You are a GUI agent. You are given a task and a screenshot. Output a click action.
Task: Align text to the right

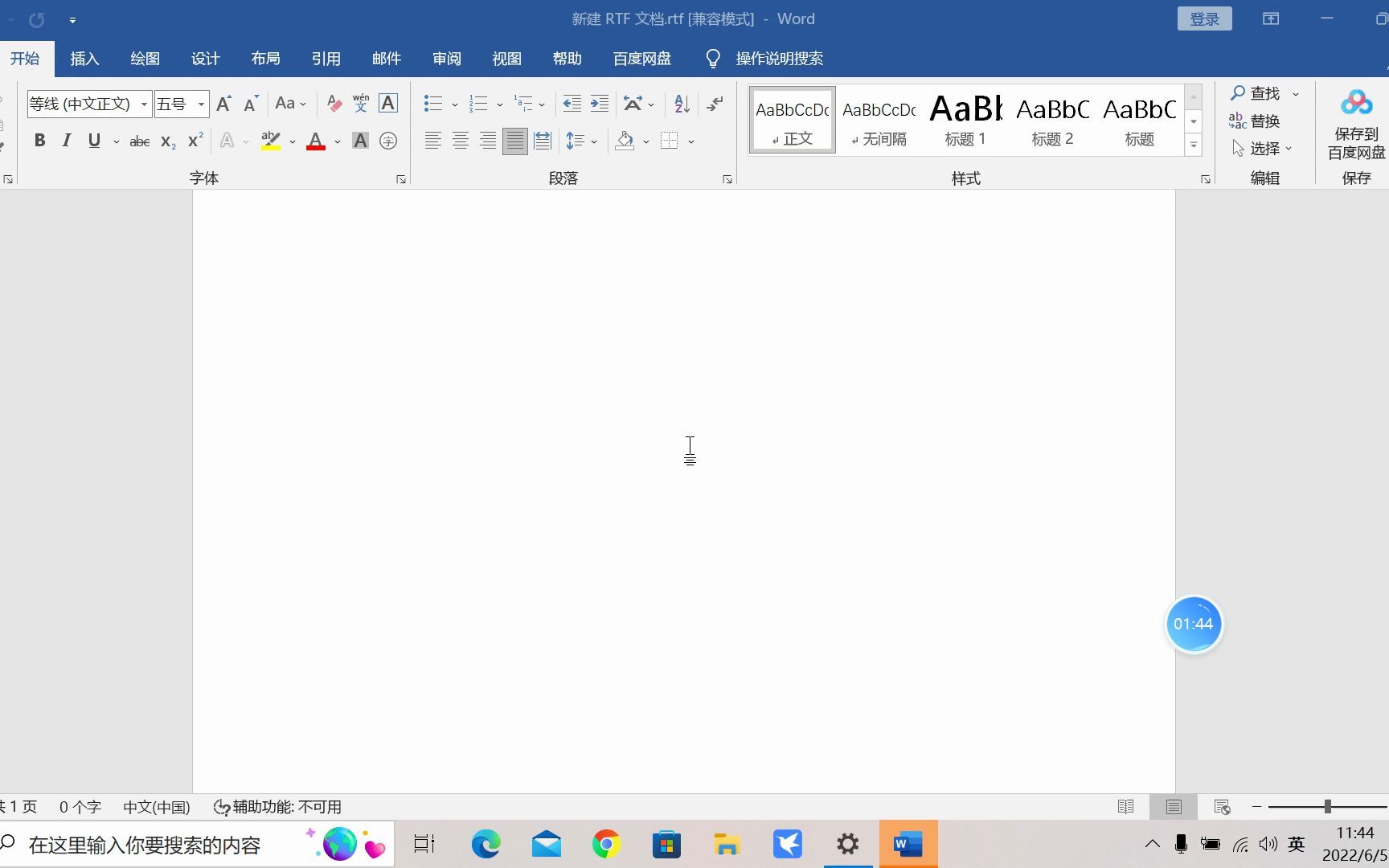pos(487,141)
